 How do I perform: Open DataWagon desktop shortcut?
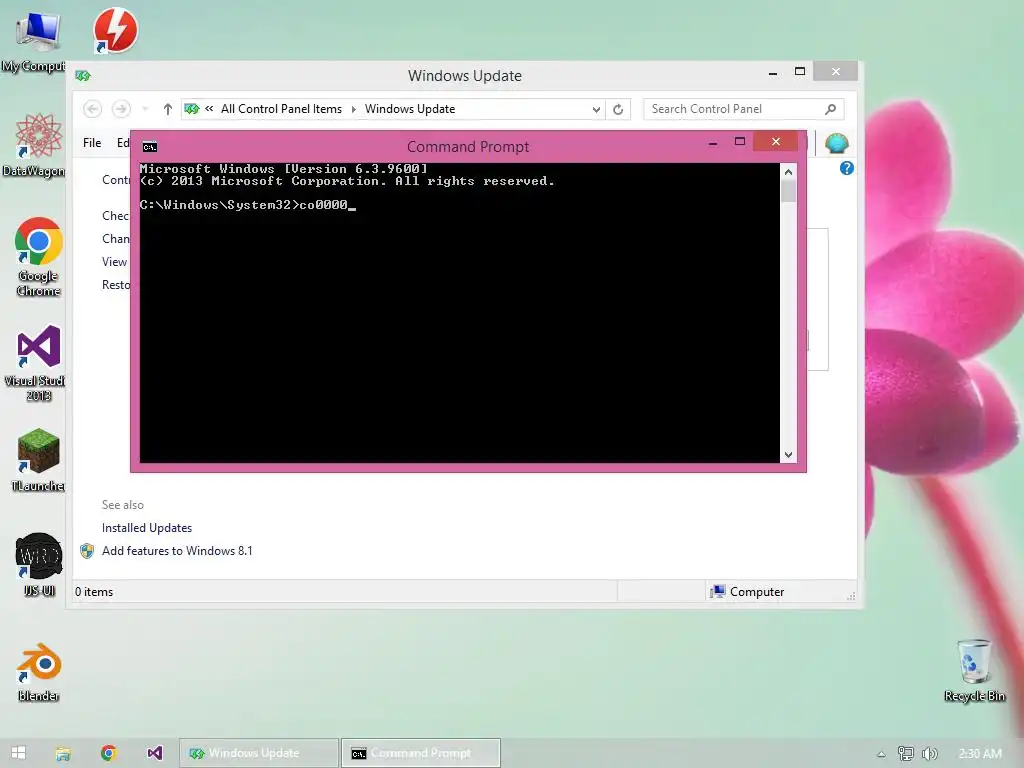36,145
